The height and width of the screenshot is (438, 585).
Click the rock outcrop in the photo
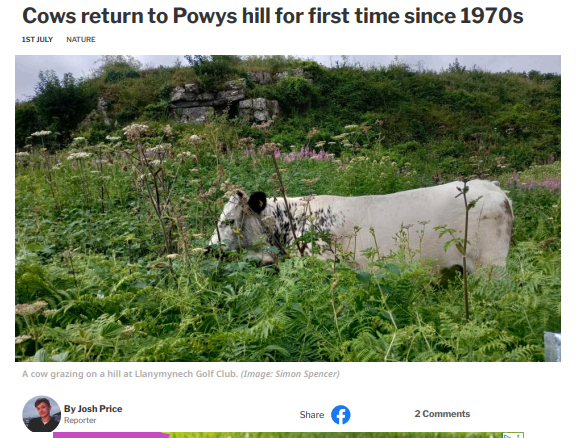click(x=224, y=100)
